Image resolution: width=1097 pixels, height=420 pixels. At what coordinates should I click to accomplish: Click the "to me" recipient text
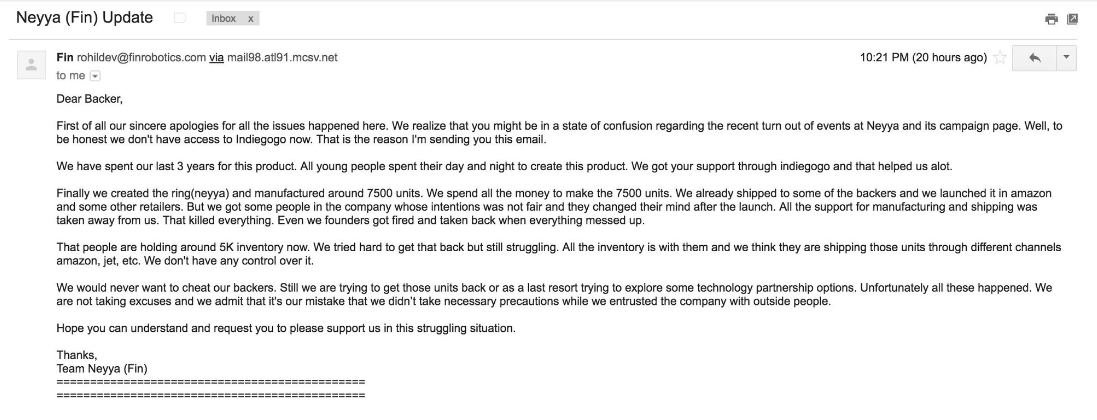pos(71,76)
